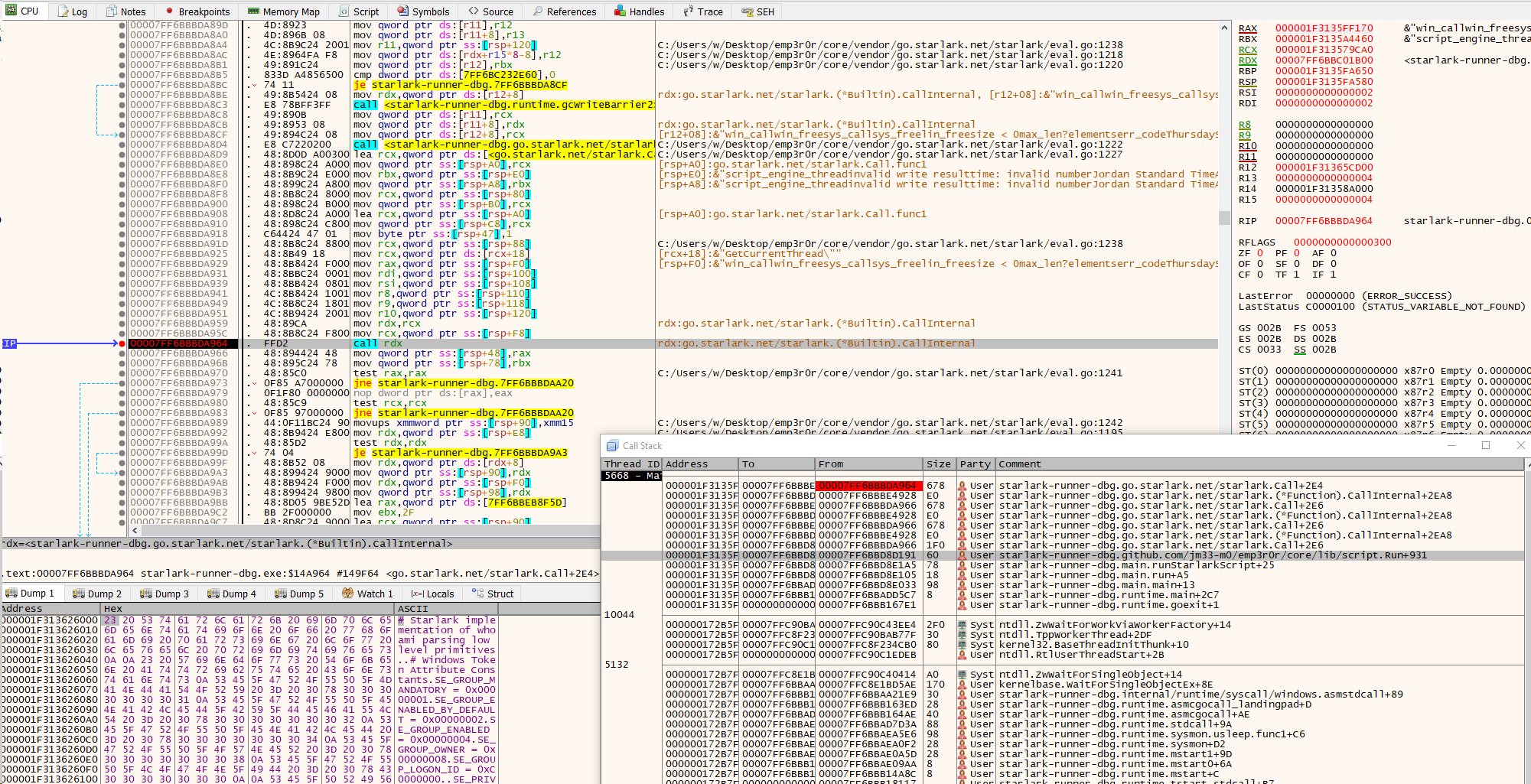Click jump chevron beside je 7FF6BBBDA9A3
The height and width of the screenshot is (784, 1531).
pyautogui.click(x=254, y=453)
